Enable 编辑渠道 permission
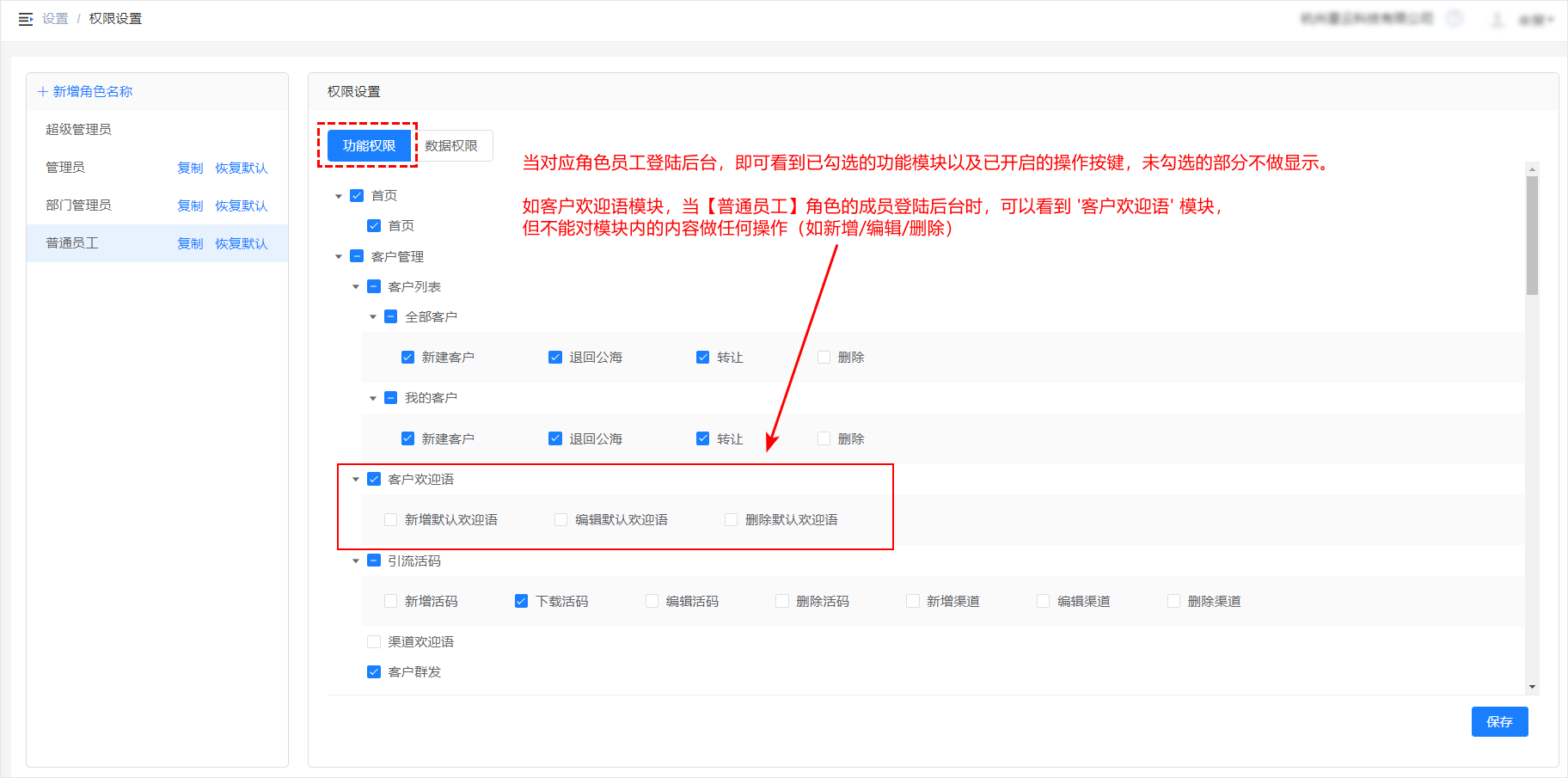1568x778 pixels. [1044, 602]
